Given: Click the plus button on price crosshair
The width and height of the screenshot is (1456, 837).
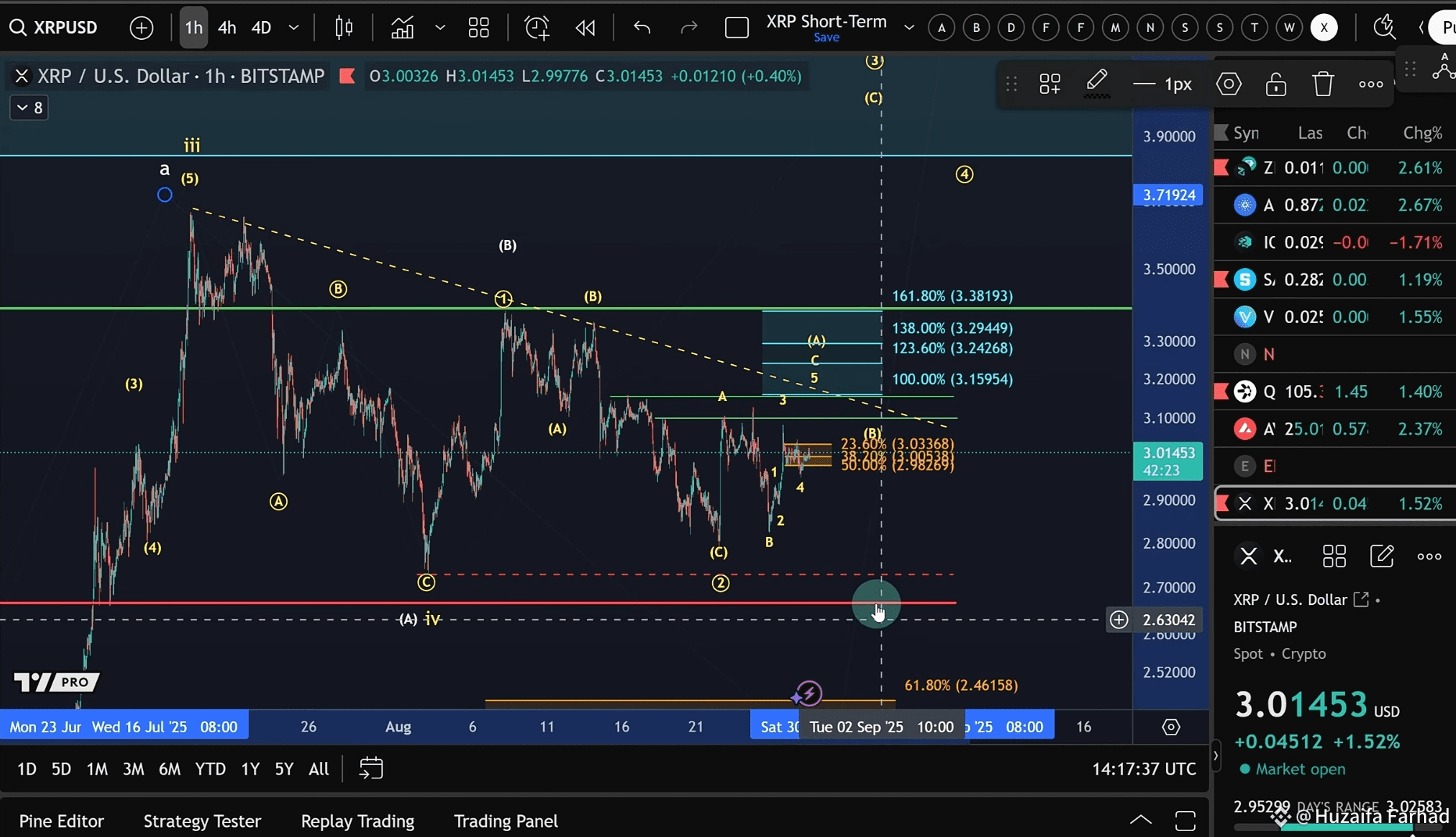Looking at the screenshot, I should coord(1119,620).
